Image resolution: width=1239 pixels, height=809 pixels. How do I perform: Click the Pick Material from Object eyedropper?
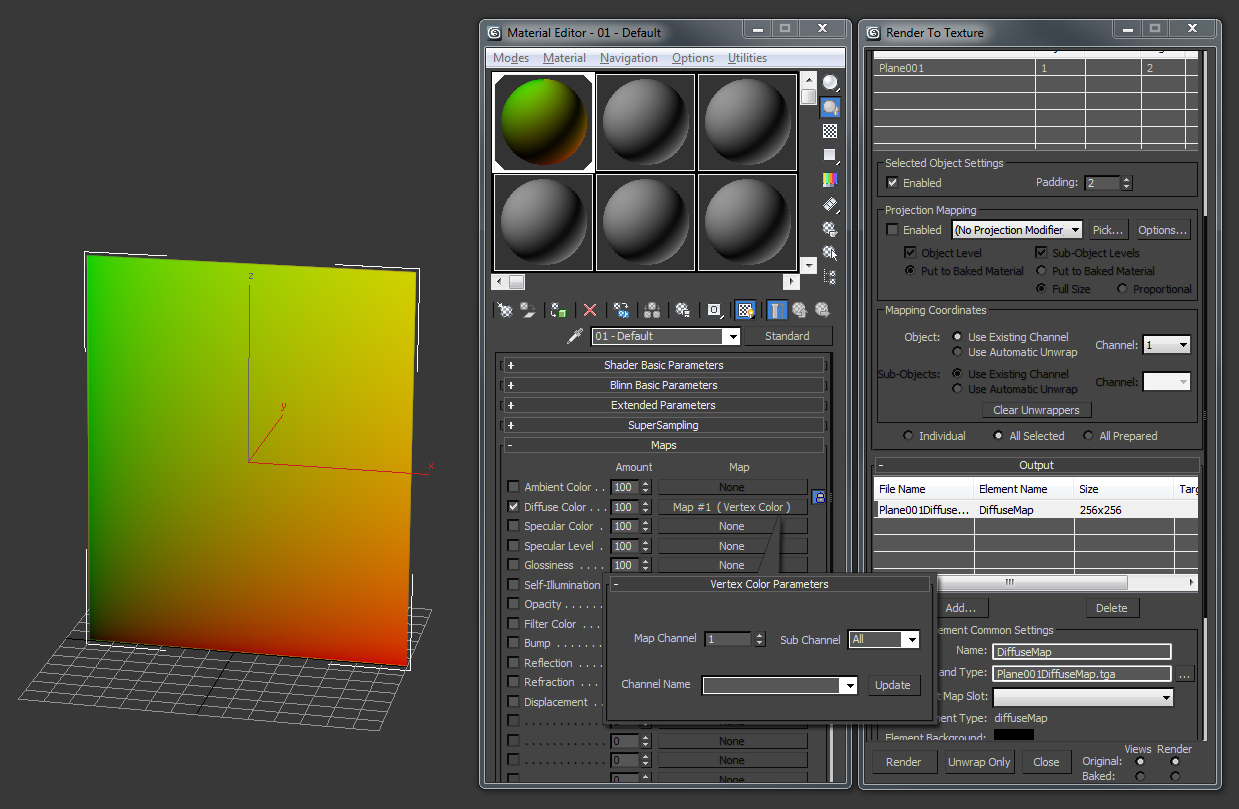tap(575, 336)
